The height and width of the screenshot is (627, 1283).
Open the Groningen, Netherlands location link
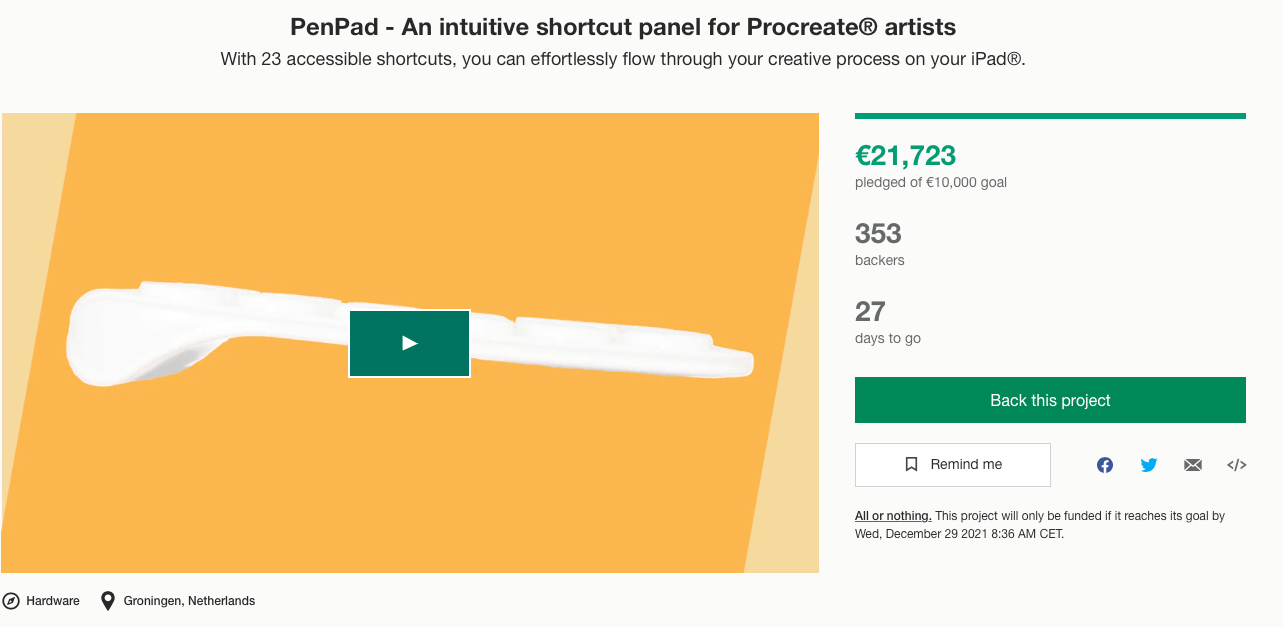189,601
